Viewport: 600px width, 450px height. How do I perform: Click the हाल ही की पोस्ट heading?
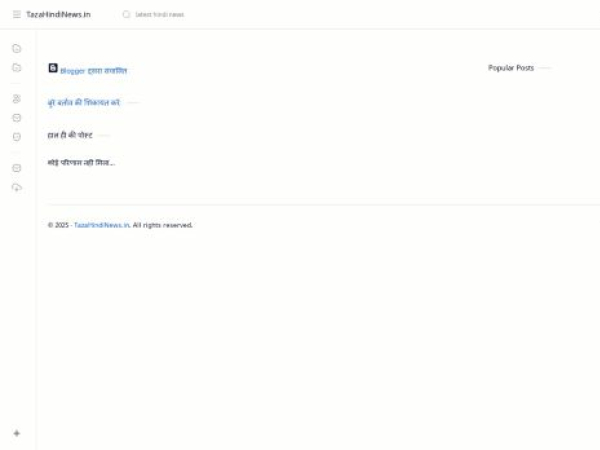coord(70,134)
